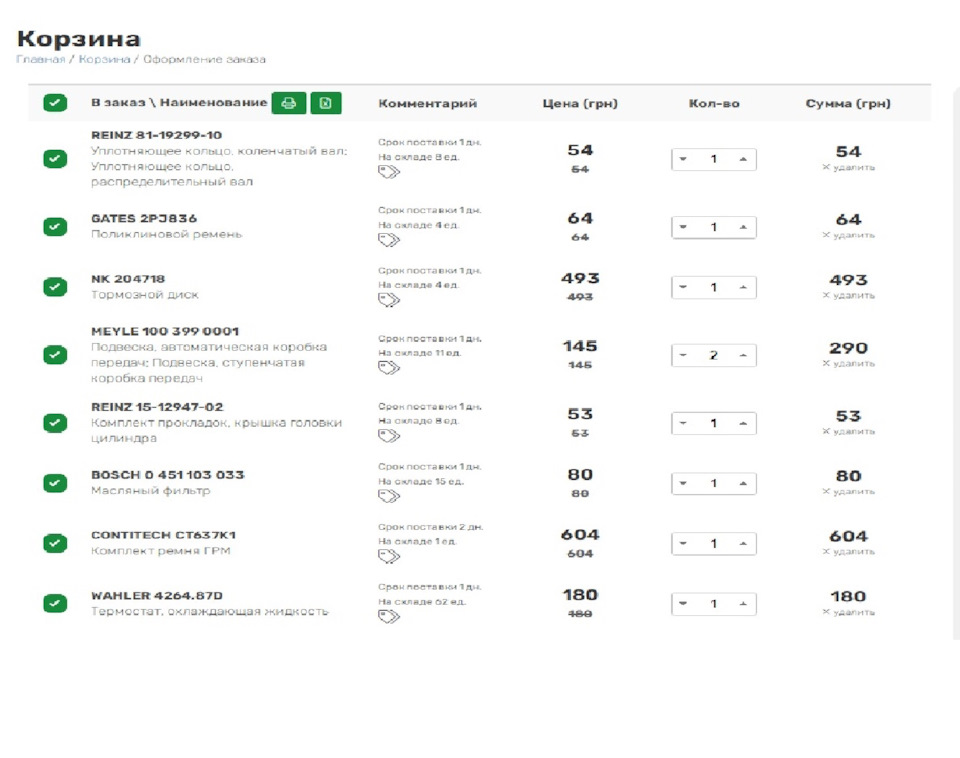Delete GATES 2PJ836 via удалить link
Image resolution: width=960 pixels, height=758 pixels.
(x=849, y=235)
